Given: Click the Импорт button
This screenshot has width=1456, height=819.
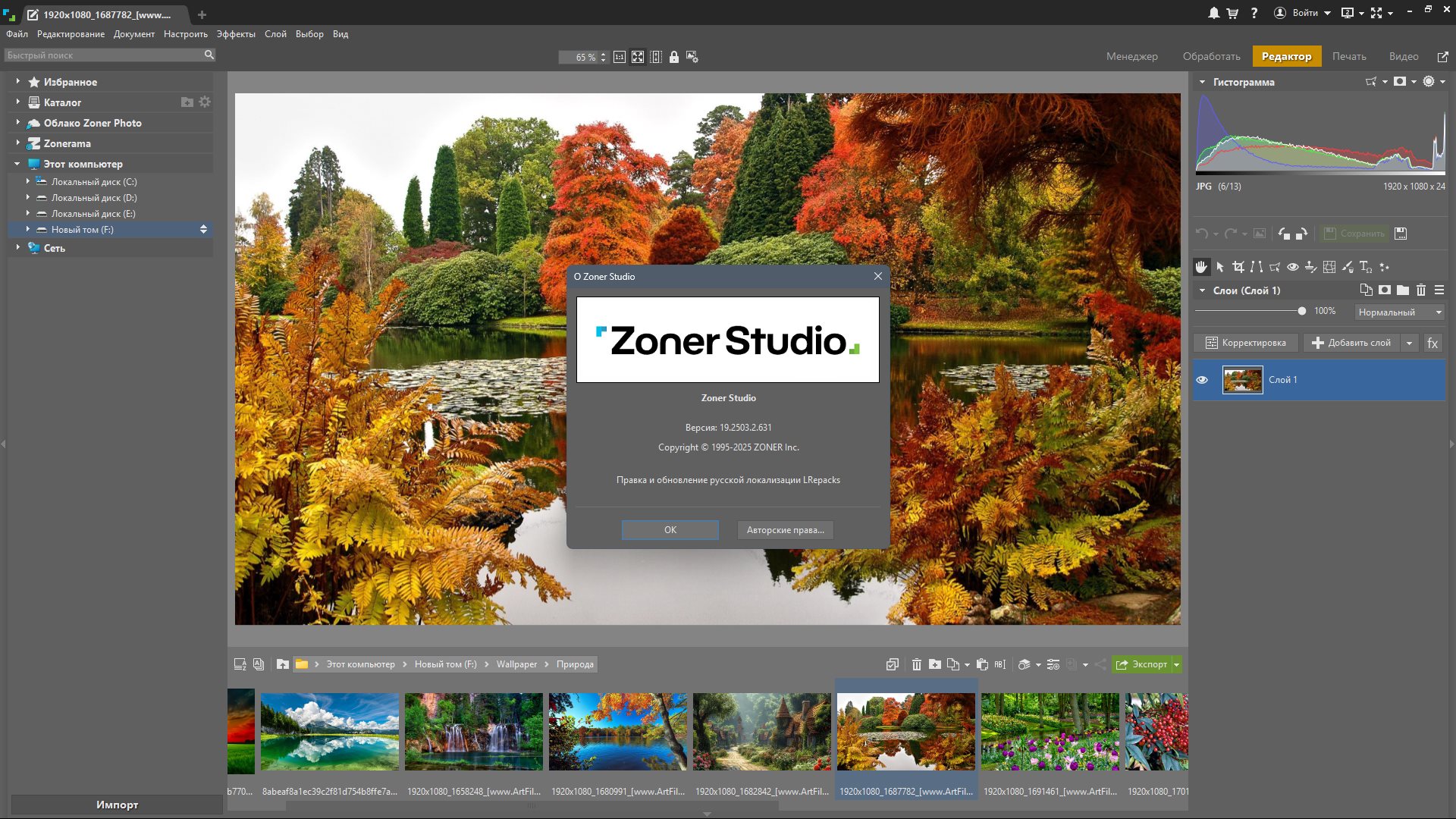Looking at the screenshot, I should point(117,805).
